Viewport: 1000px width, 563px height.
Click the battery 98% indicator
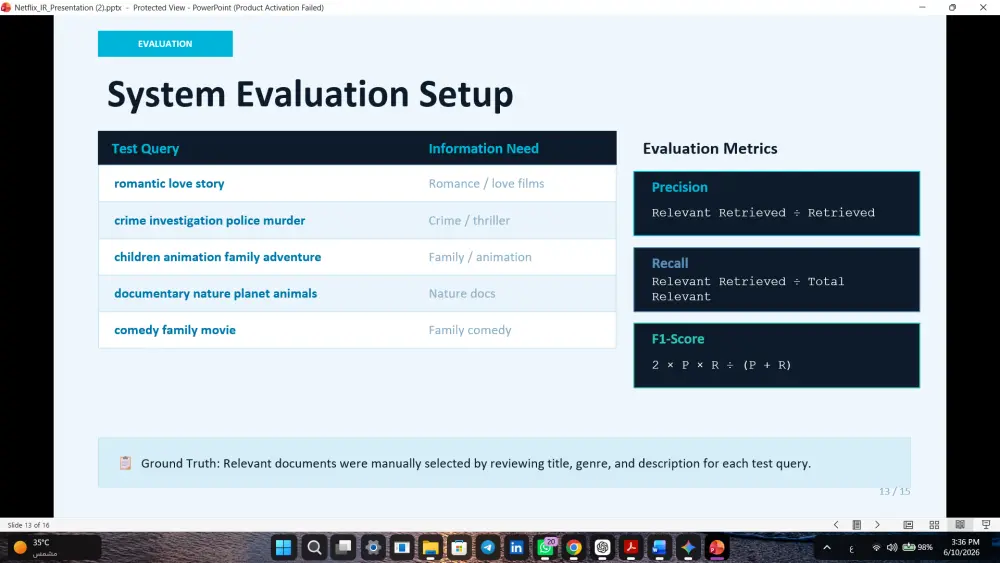[x=917, y=548]
